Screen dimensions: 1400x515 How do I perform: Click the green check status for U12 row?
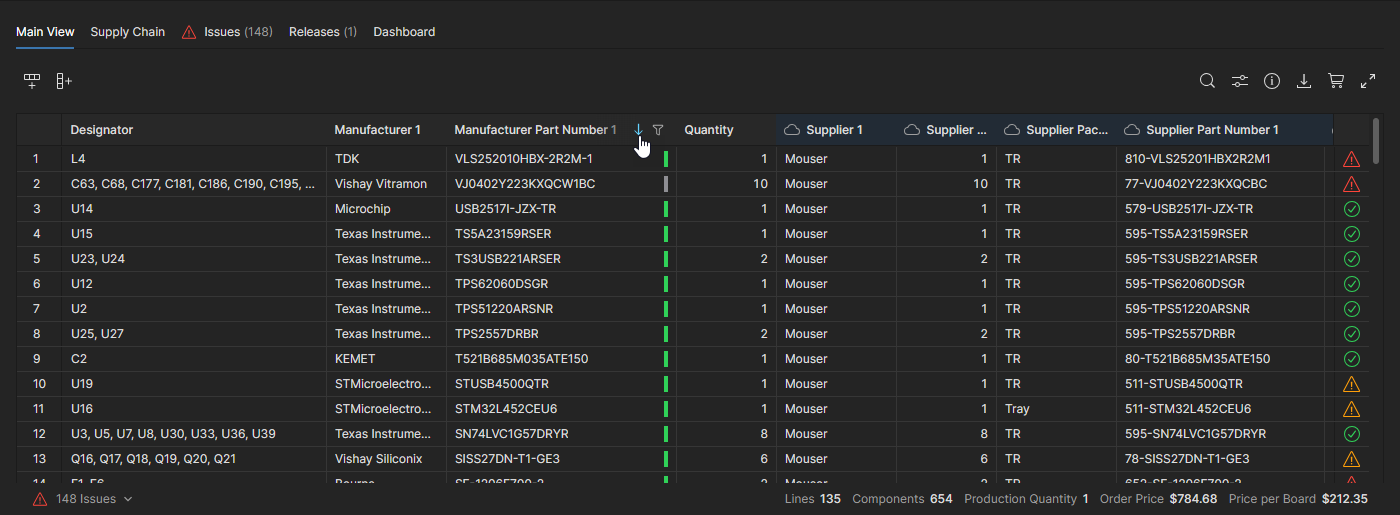coord(1352,284)
